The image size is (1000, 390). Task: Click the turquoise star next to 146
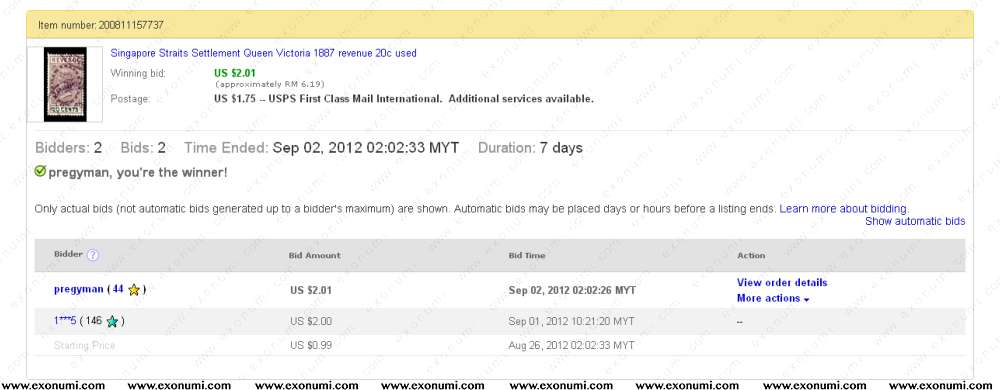(112, 322)
